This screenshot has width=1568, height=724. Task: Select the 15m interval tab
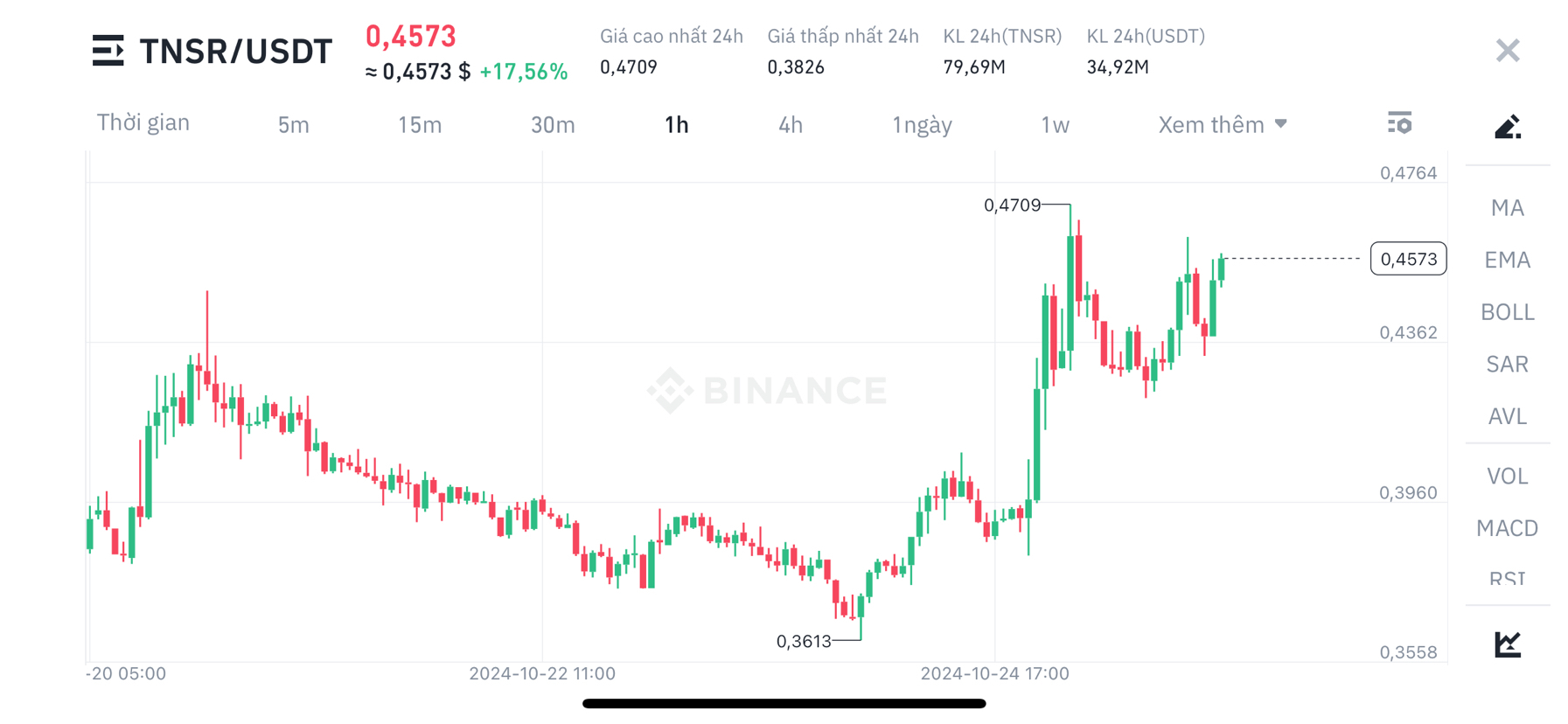419,124
